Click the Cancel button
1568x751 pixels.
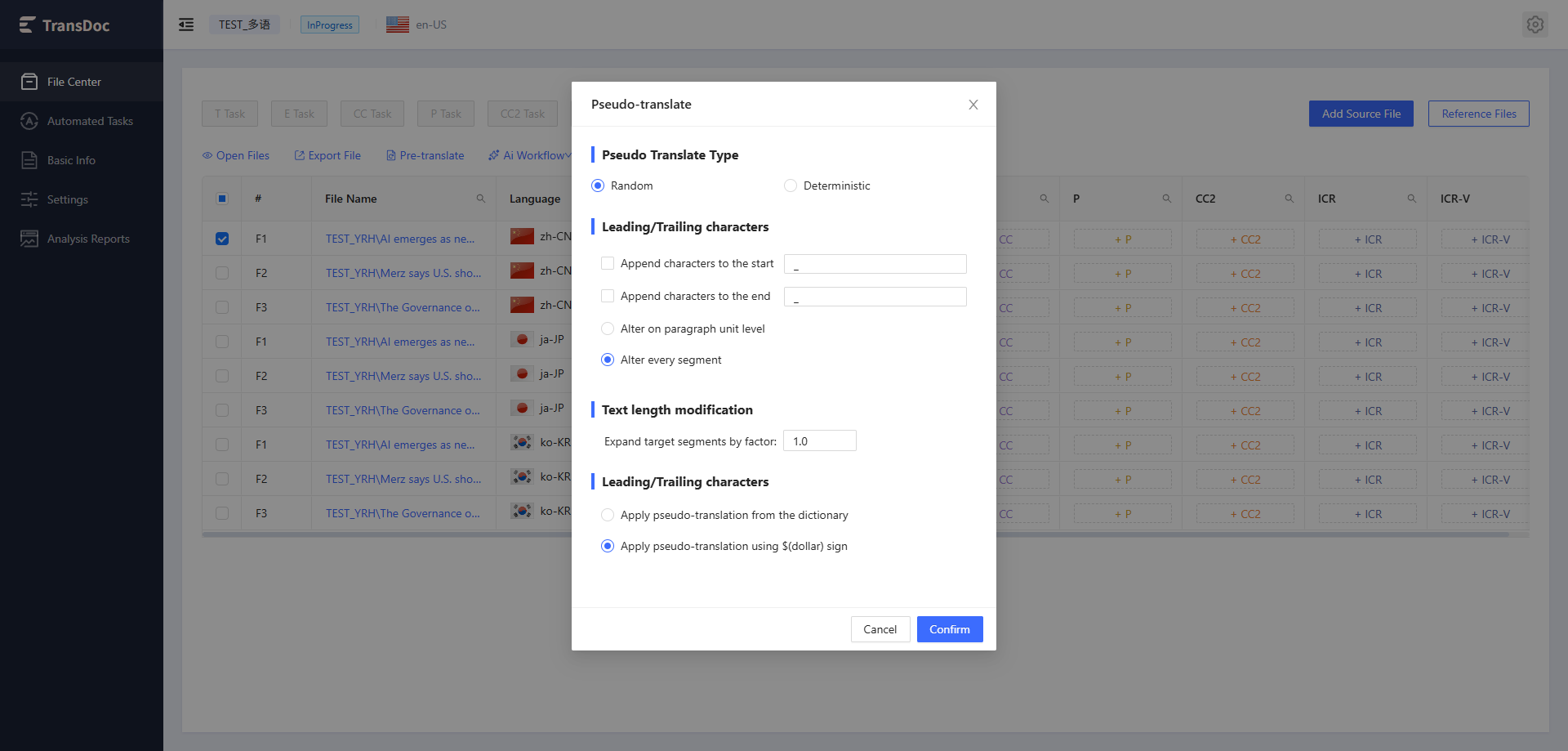coord(880,629)
